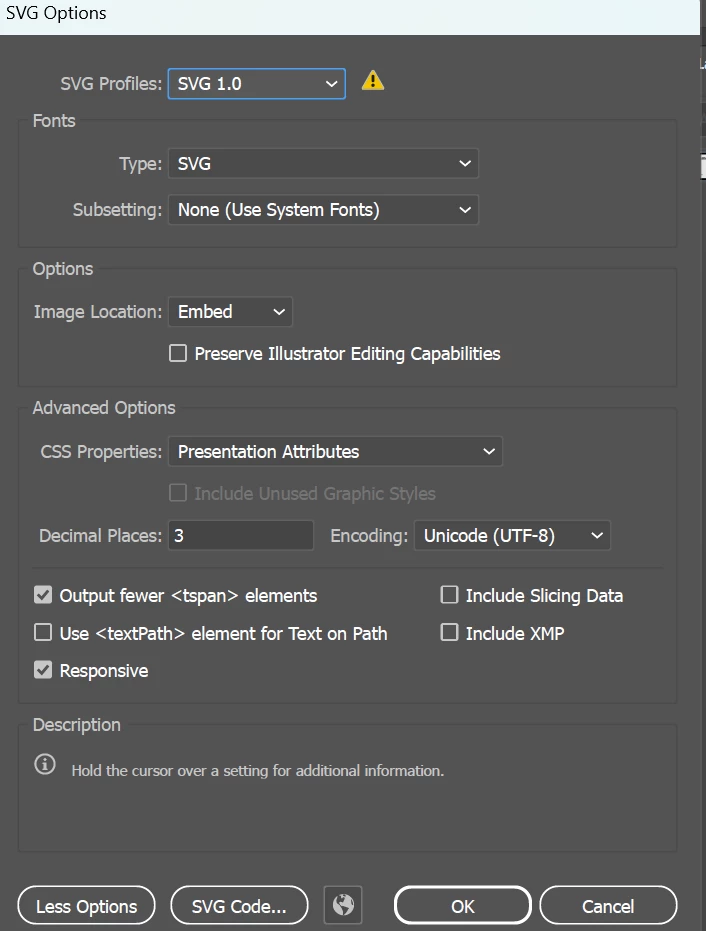The width and height of the screenshot is (706, 931).
Task: Open the Encoding dropdown
Action: (x=512, y=536)
